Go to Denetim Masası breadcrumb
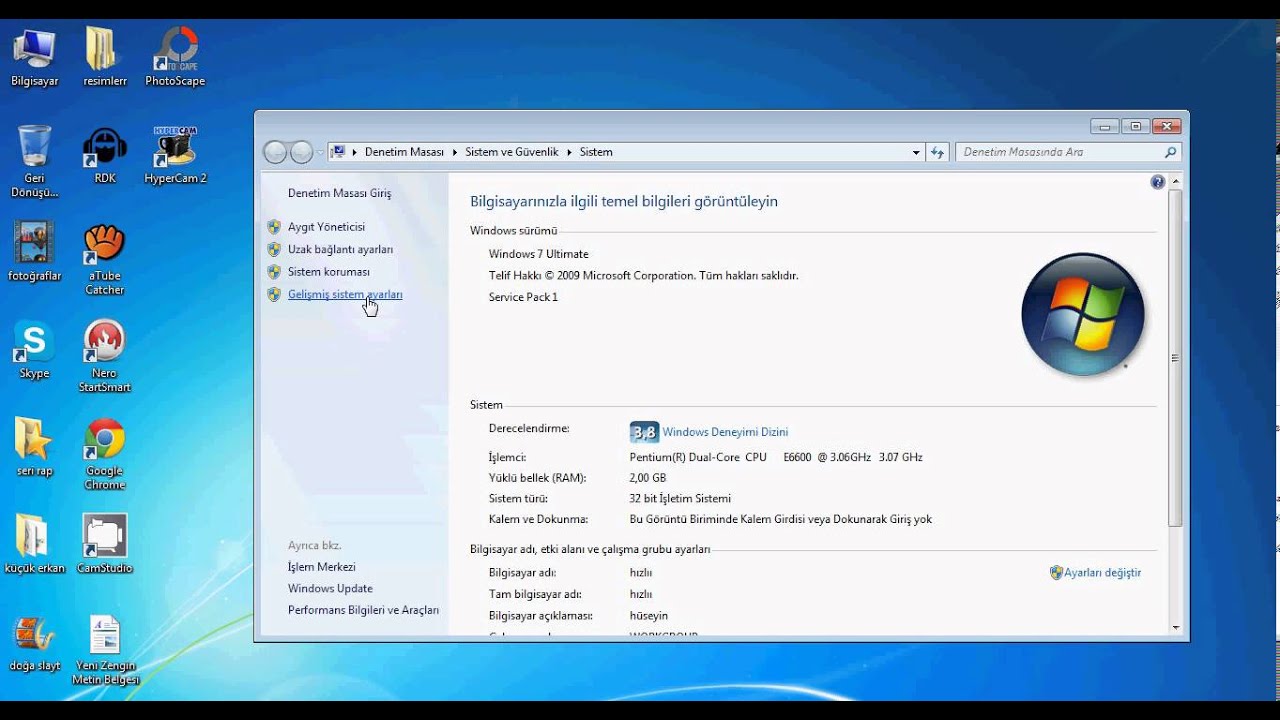 [404, 152]
